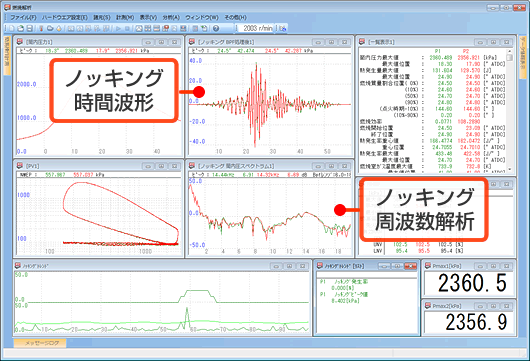Open the 表示(V) menu
The image size is (530, 361).
pyautogui.click(x=148, y=17)
